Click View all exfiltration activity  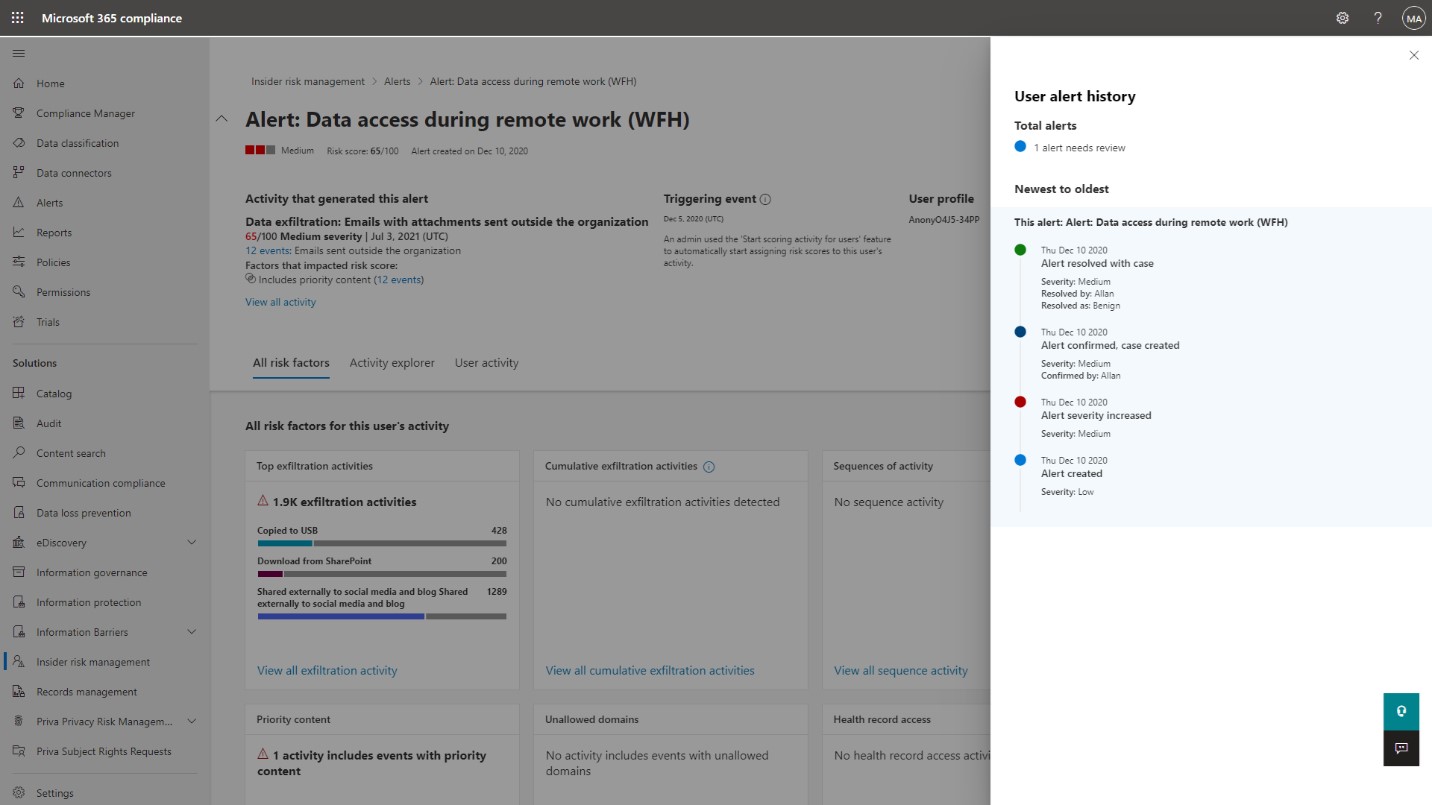(x=327, y=670)
